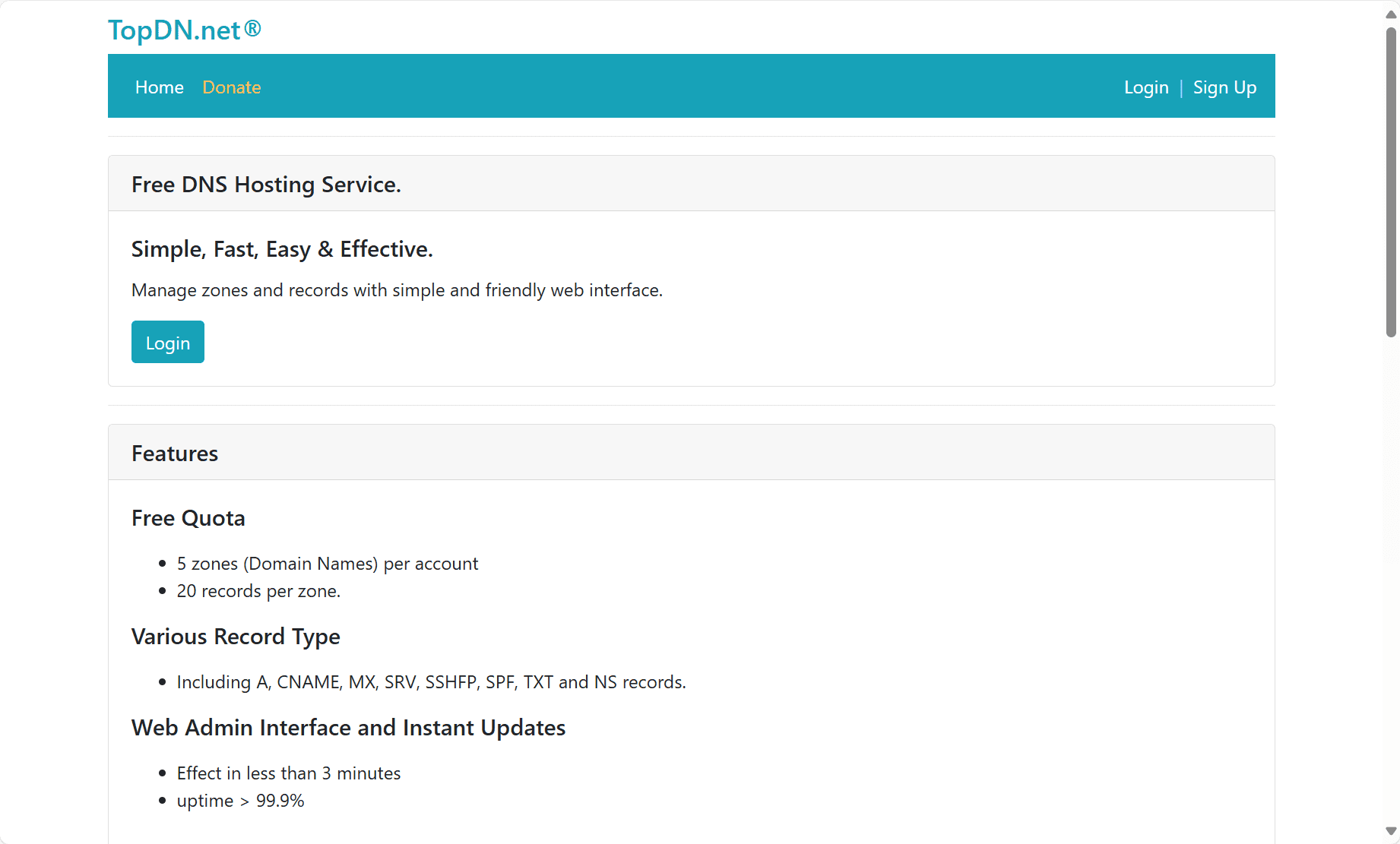Click the "20 records per zone" list item
Image resolution: width=1400 pixels, height=844 pixels.
tap(258, 591)
